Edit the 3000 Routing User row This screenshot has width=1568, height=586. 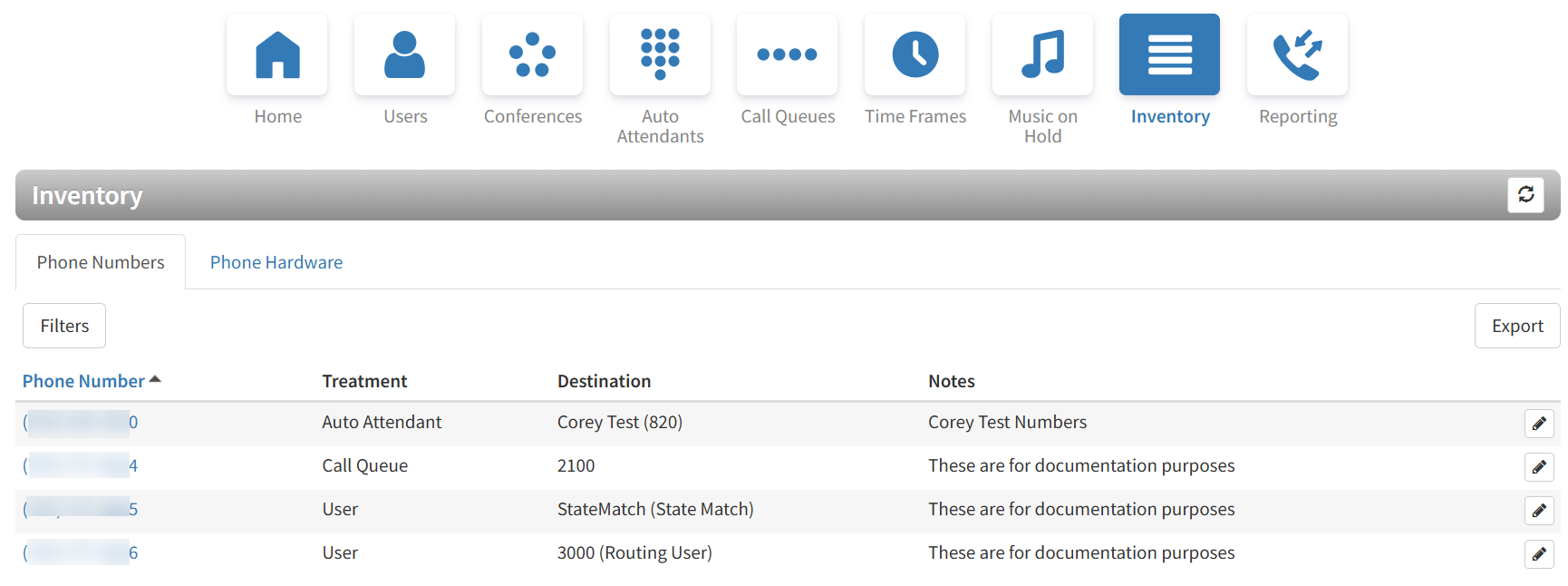[x=1539, y=554]
